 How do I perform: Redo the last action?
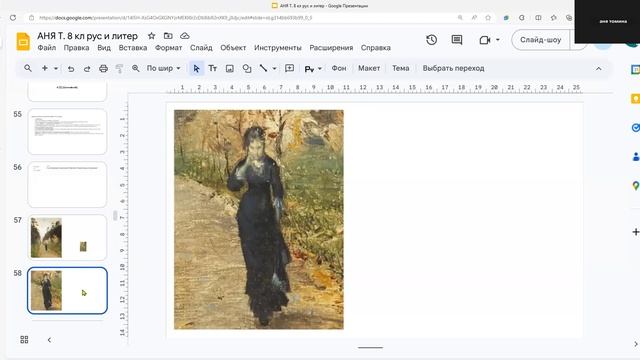click(87, 69)
